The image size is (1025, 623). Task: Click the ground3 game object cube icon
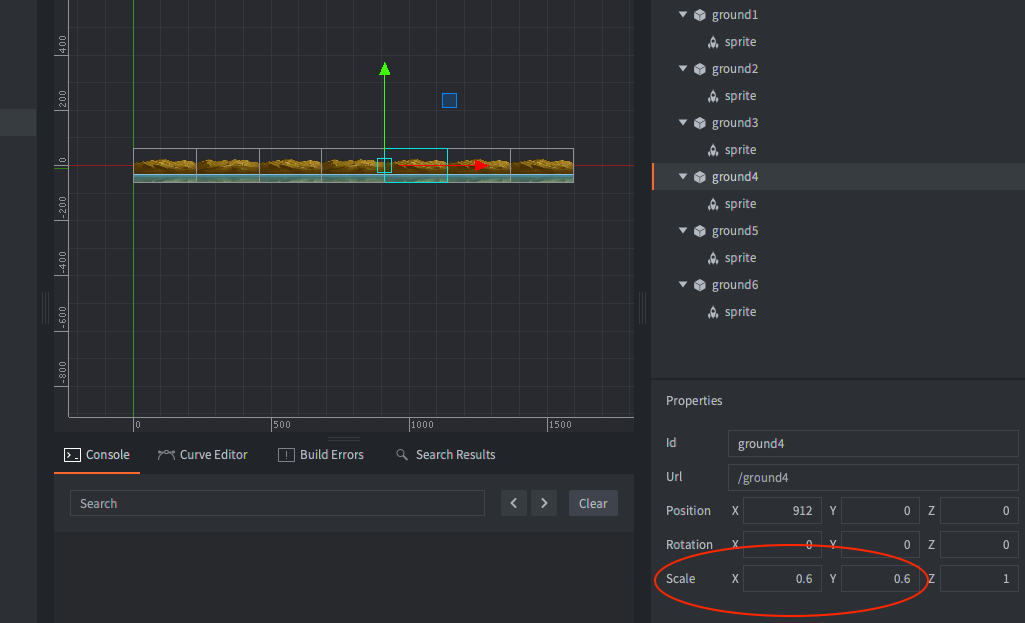700,123
